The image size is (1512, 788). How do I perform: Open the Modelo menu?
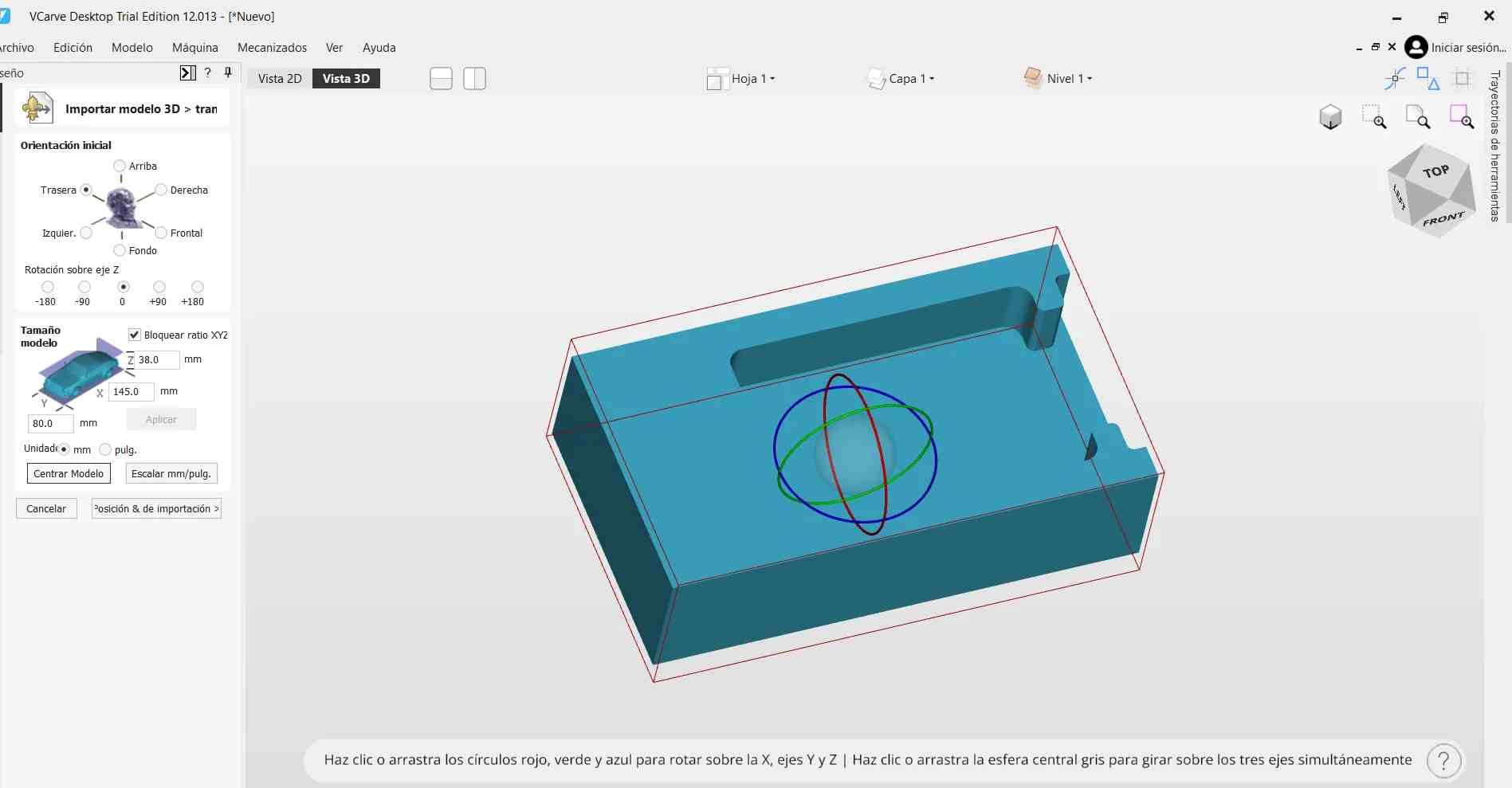click(x=132, y=48)
